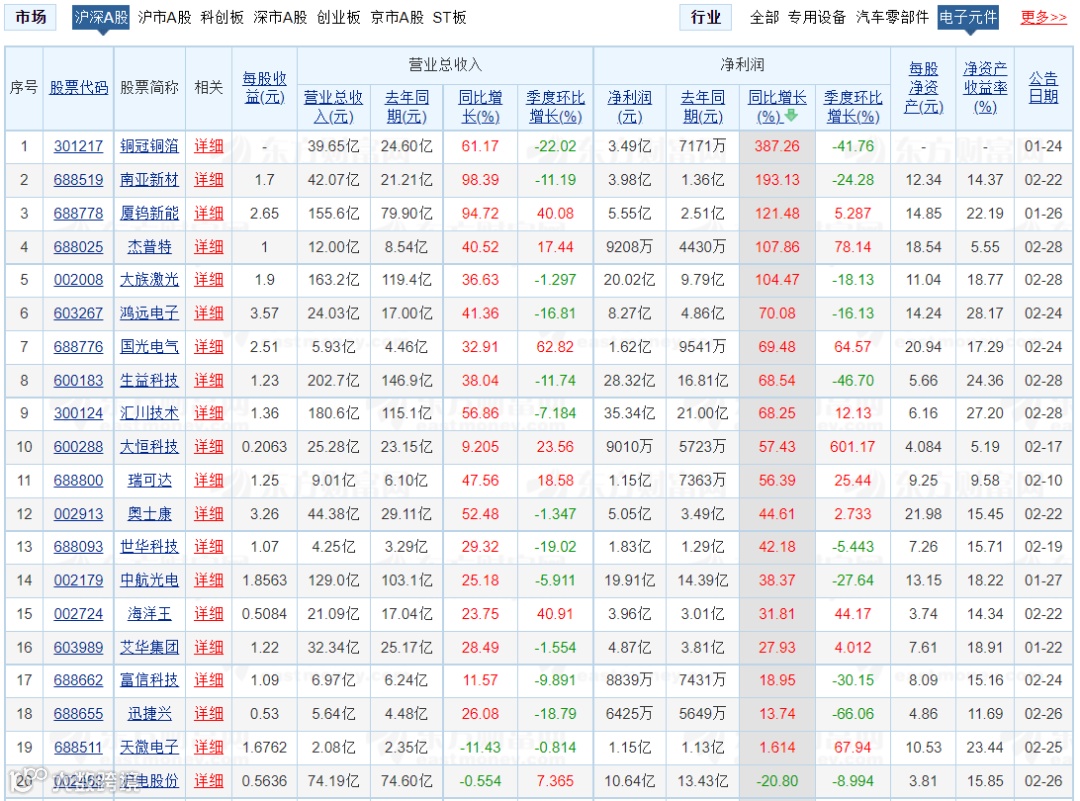Select 电子元件 industry filter
This screenshot has width=1080, height=801.
point(968,17)
